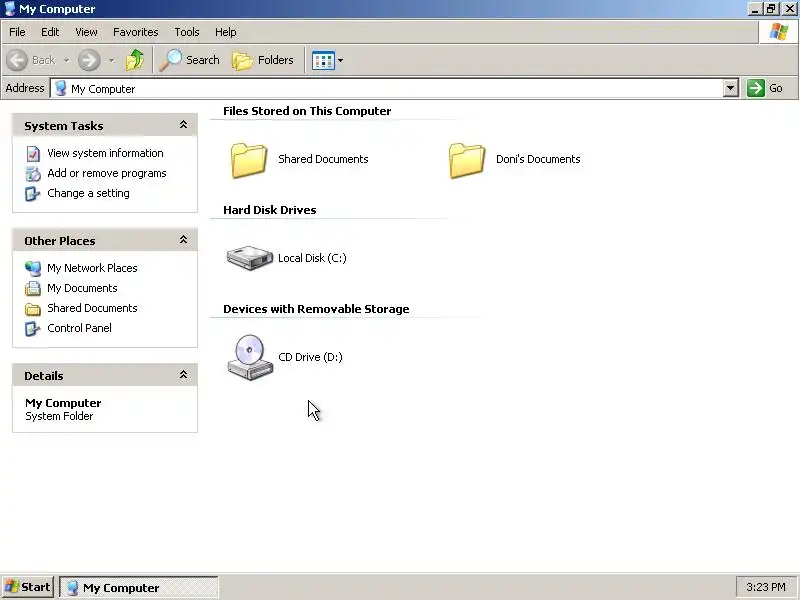This screenshot has height=600, width=800.
Task: Open the Views dropdown arrow
Action: [x=340, y=61]
